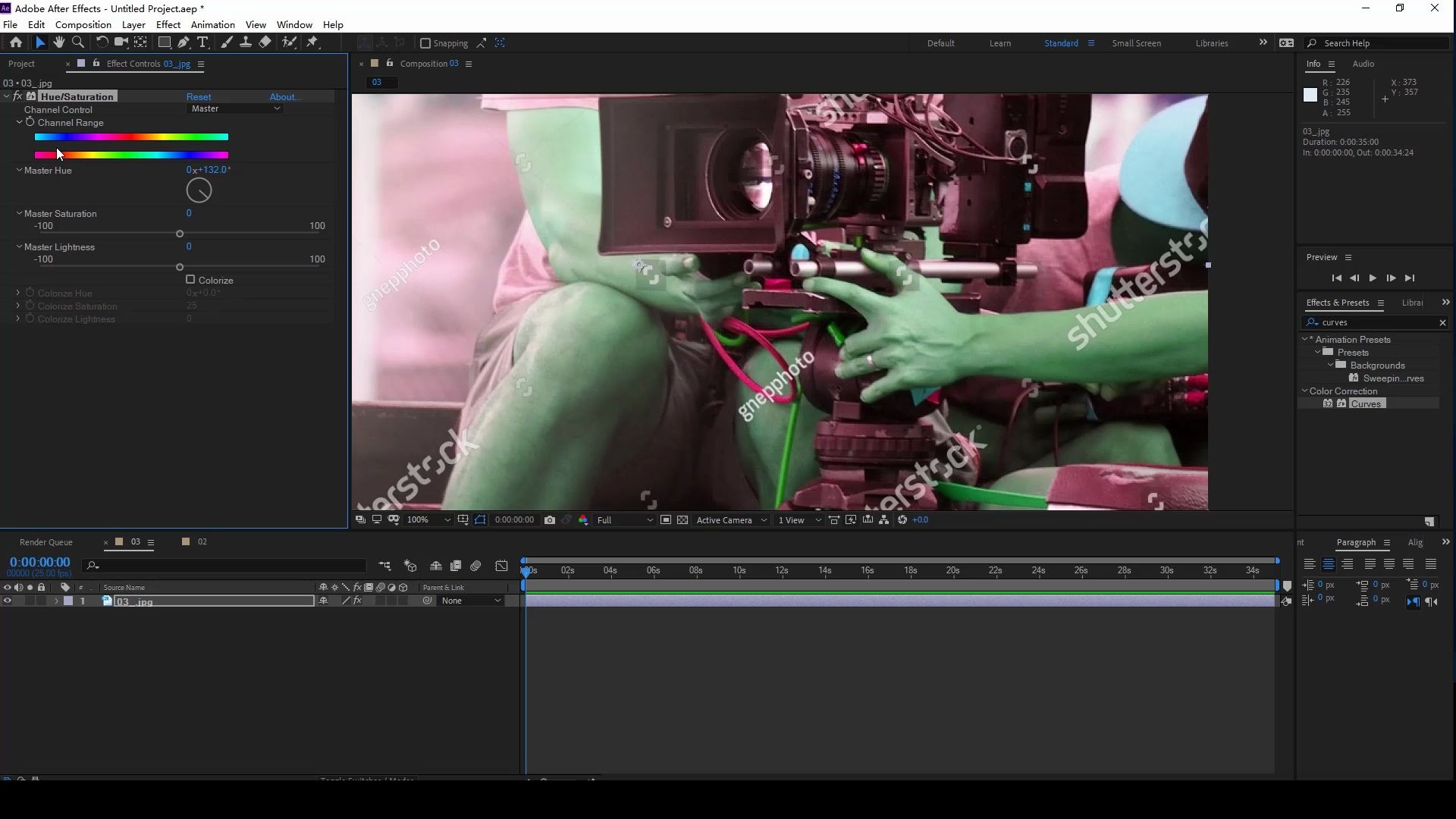This screenshot has width=1456, height=819.
Task: Switch to the Render Queue tab
Action: click(45, 542)
